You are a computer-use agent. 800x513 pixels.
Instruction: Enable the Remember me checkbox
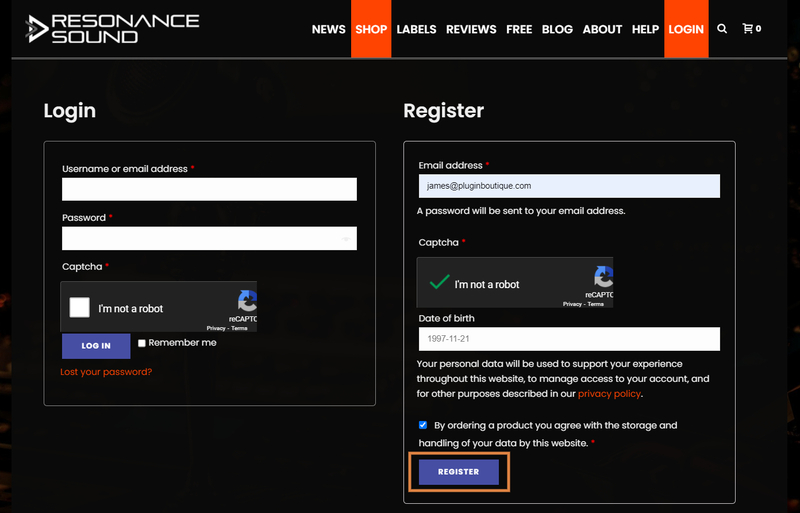point(142,343)
